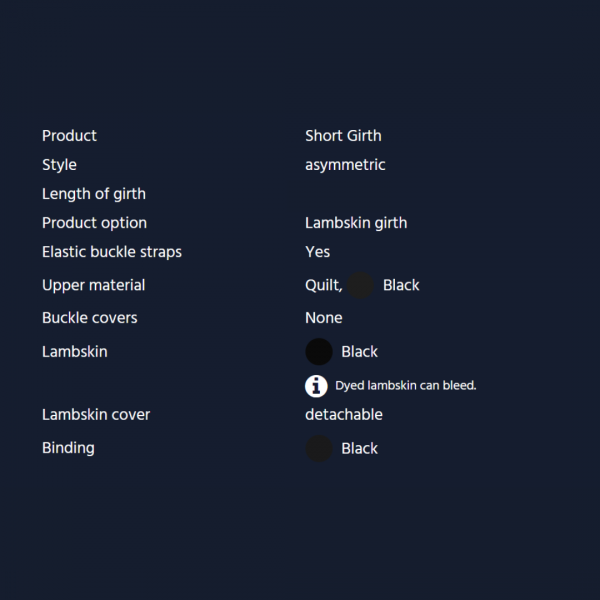600x600 pixels.
Task: Click the Black text beside Binding swatch
Action: tap(359, 448)
